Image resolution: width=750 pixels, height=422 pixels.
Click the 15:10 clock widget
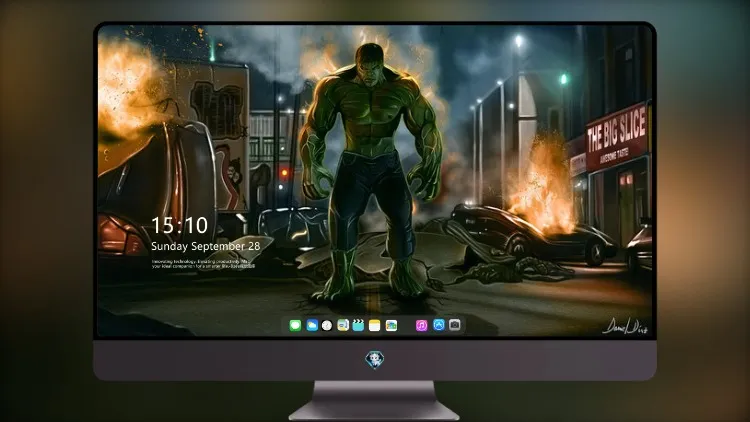pyautogui.click(x=179, y=225)
